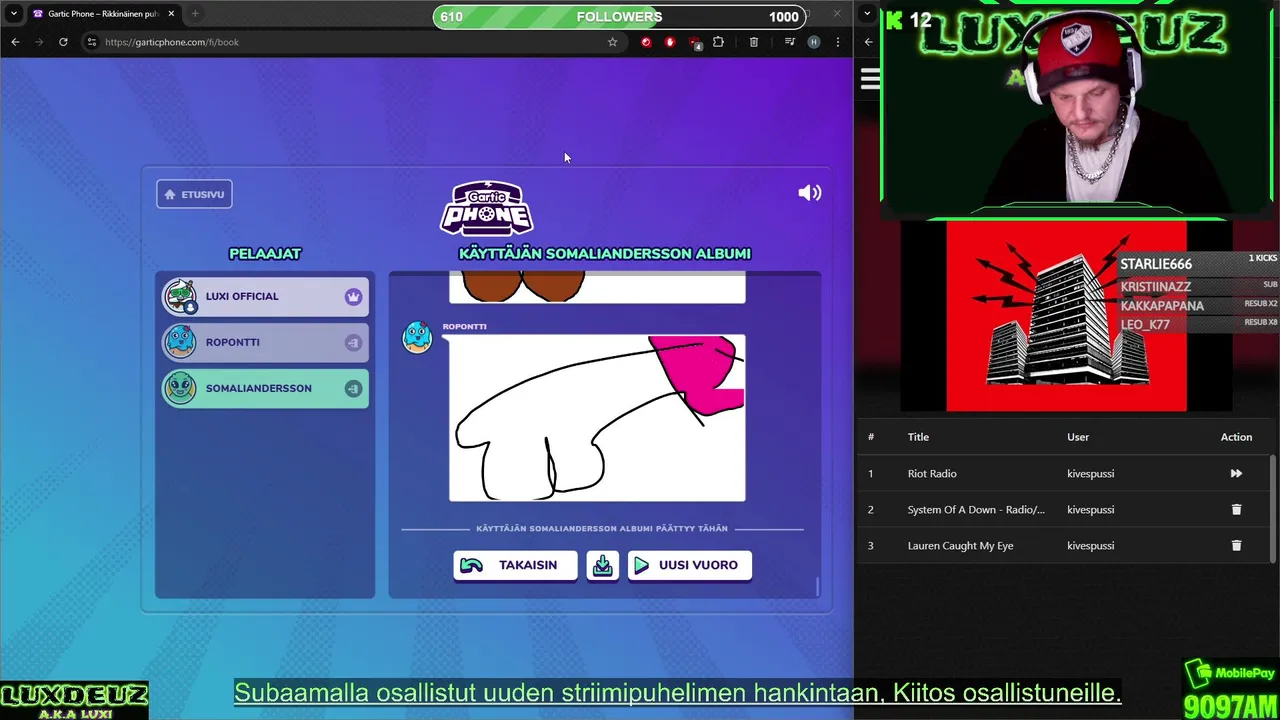
Task: Skip the Riot Radio track
Action: [x=1236, y=474]
